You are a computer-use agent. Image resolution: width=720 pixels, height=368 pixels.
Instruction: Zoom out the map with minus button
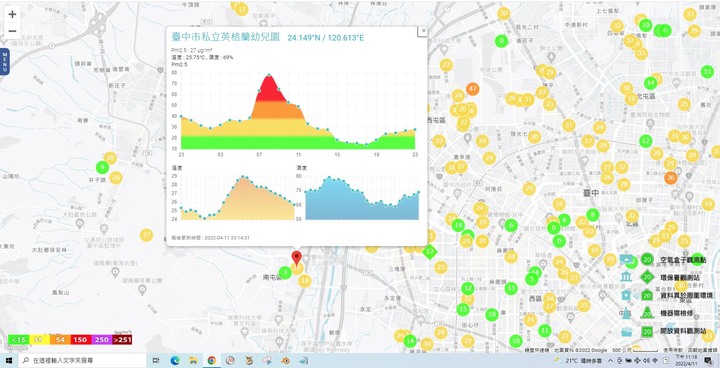pyautogui.click(x=12, y=31)
